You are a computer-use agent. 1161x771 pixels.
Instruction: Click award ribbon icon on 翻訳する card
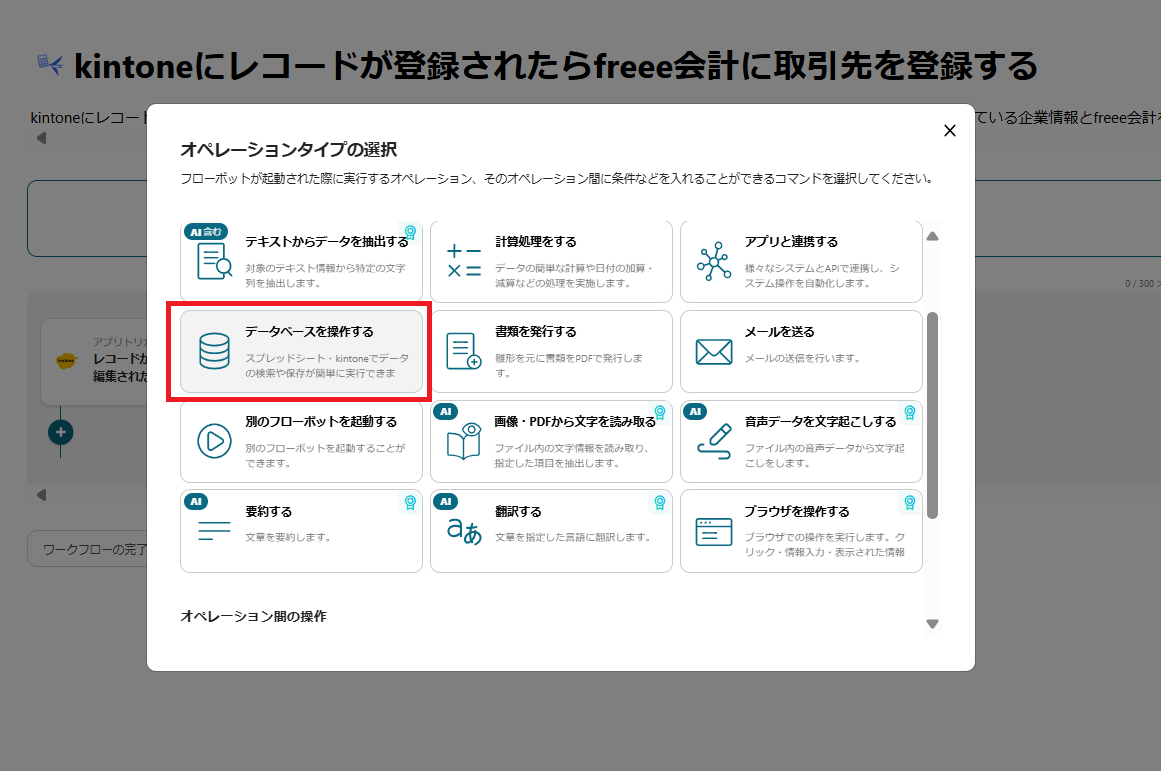[x=660, y=503]
